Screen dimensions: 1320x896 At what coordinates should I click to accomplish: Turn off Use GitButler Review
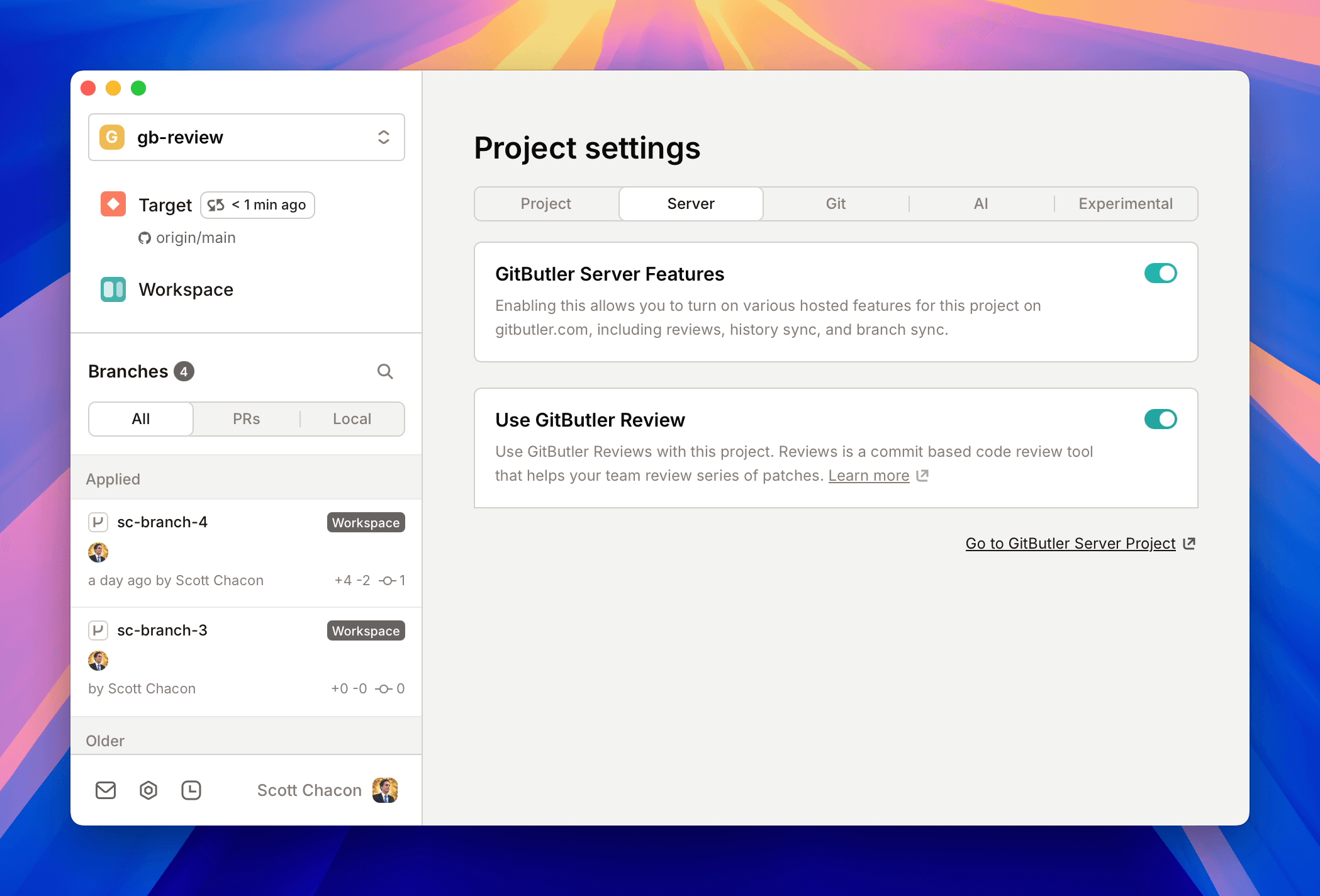tap(1160, 419)
